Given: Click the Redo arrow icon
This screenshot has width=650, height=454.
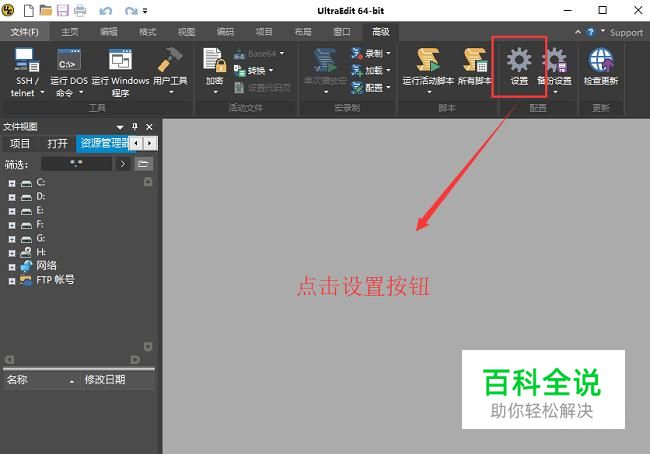Looking at the screenshot, I should pyautogui.click(x=131, y=11).
